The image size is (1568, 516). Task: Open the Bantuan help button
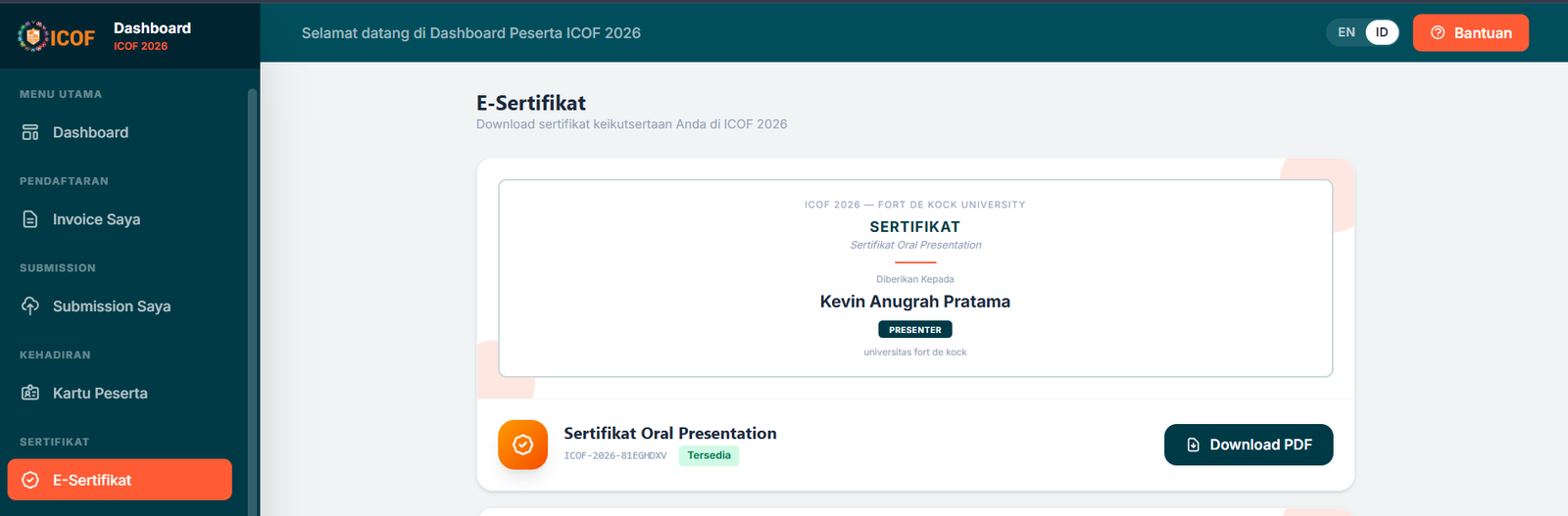pos(1470,32)
